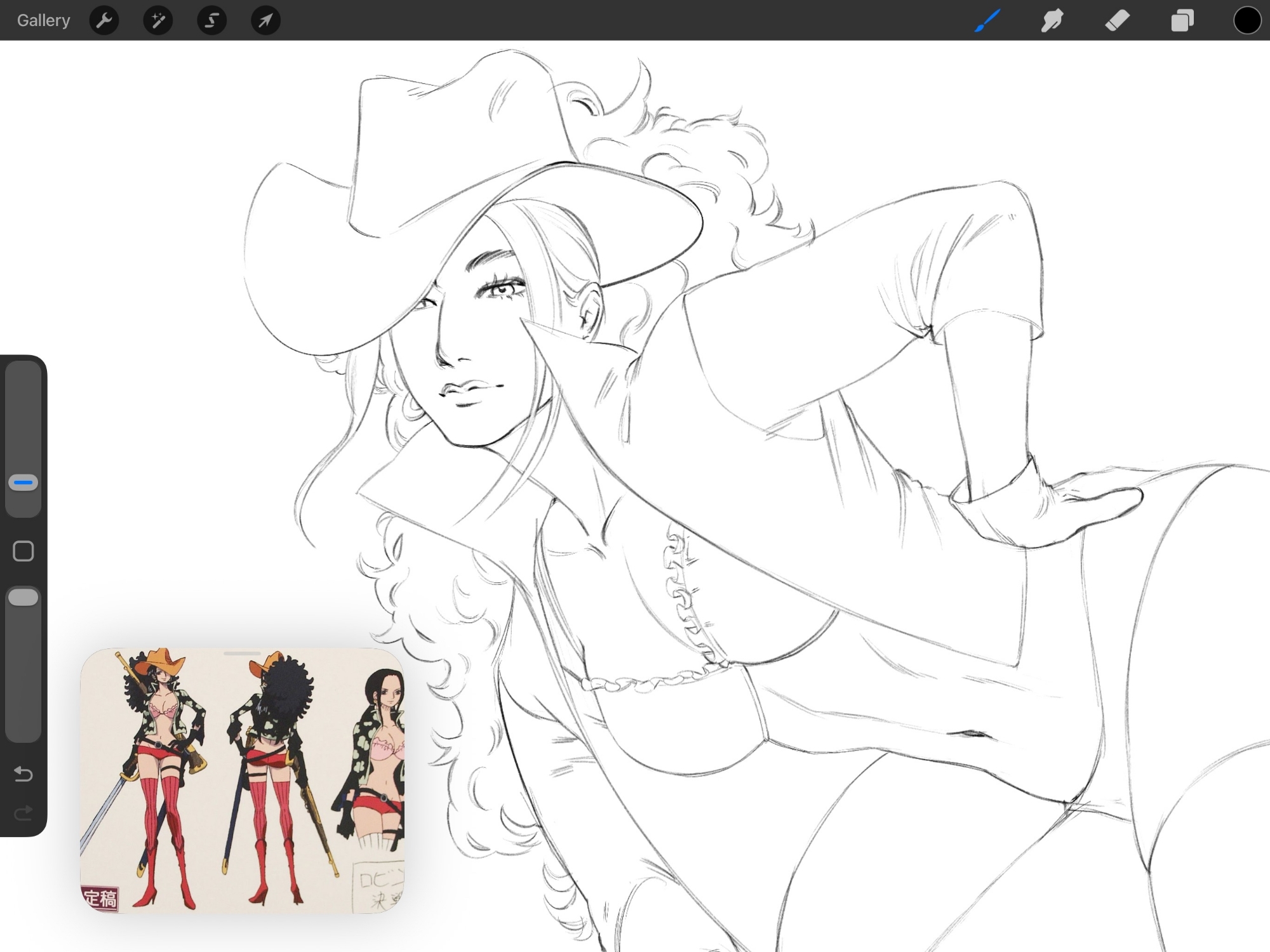Redo the last undone action
Image resolution: width=1270 pixels, height=952 pixels.
pos(23,813)
